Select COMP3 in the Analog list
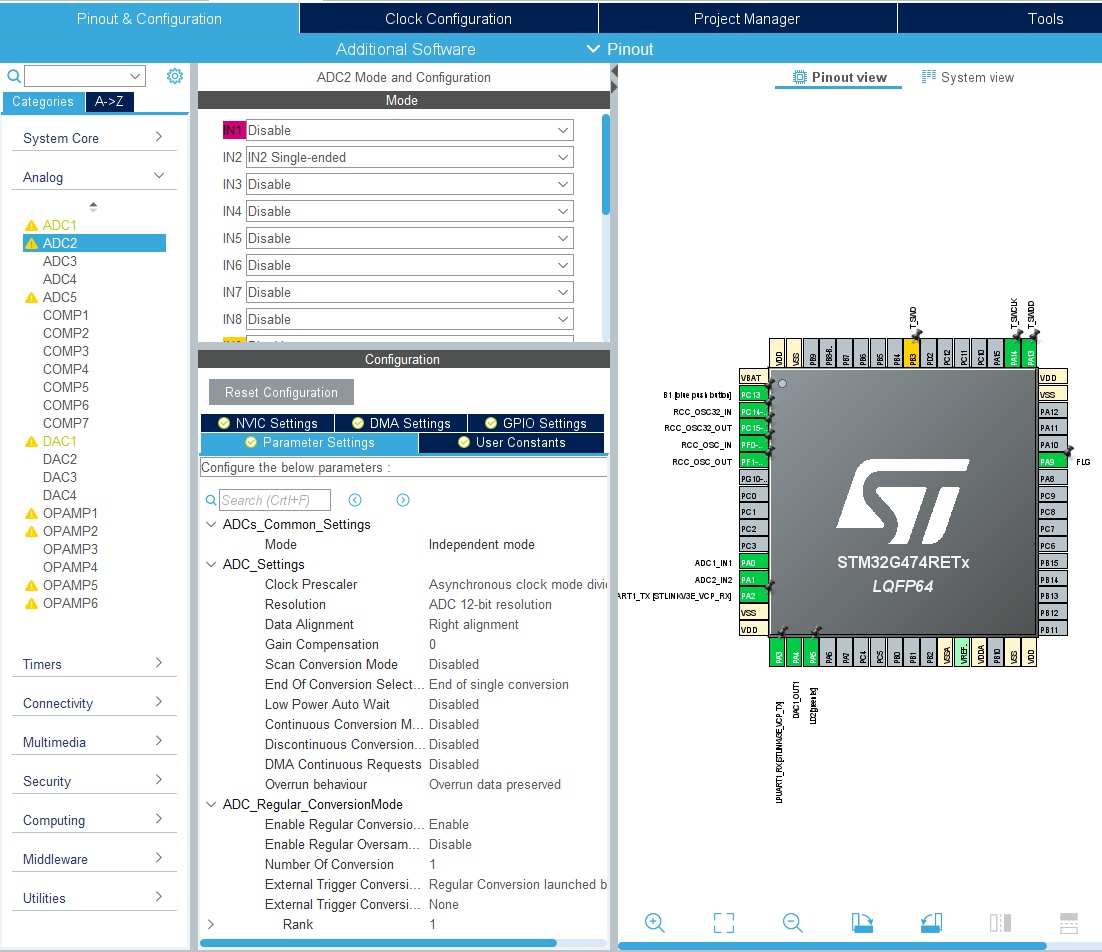The height and width of the screenshot is (952, 1102). coord(66,351)
